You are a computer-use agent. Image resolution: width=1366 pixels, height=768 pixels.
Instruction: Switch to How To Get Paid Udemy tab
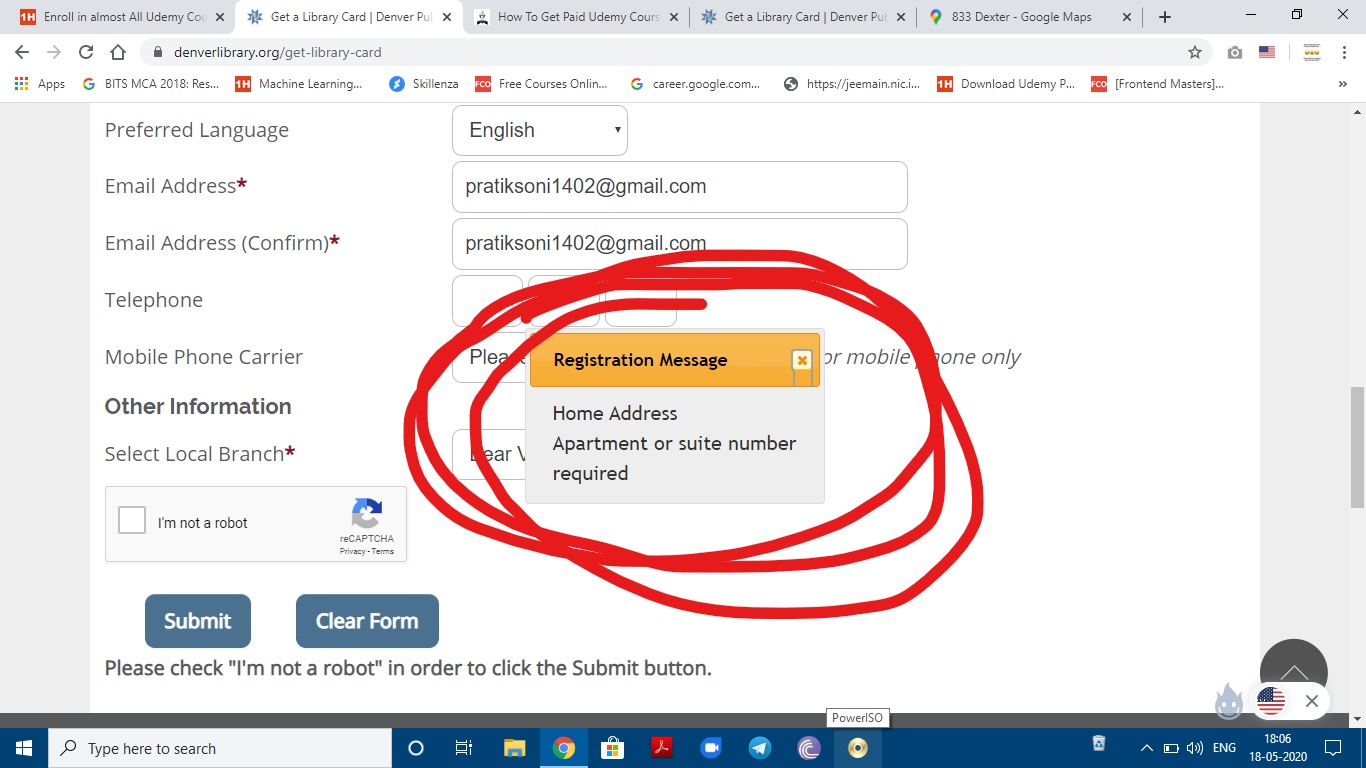pos(575,17)
